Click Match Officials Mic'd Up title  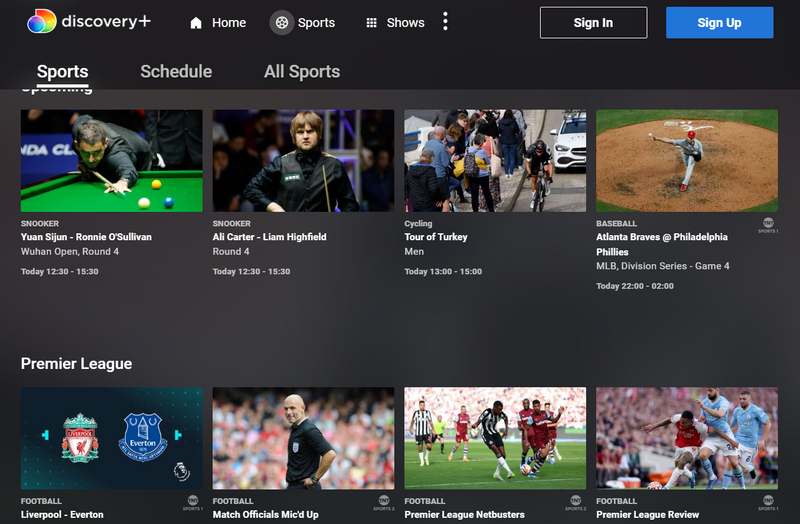tap(265, 514)
